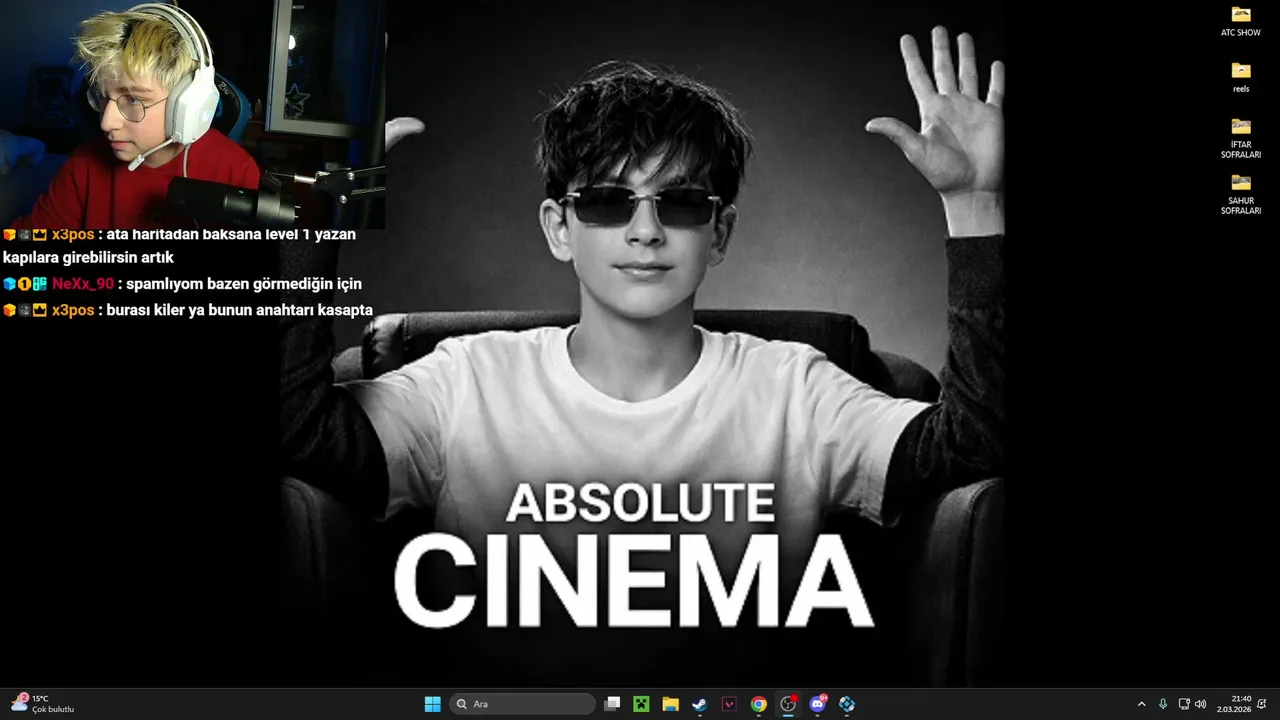The width and height of the screenshot is (1280, 720).
Task: Open the network status tray icon
Action: [x=1184, y=704]
